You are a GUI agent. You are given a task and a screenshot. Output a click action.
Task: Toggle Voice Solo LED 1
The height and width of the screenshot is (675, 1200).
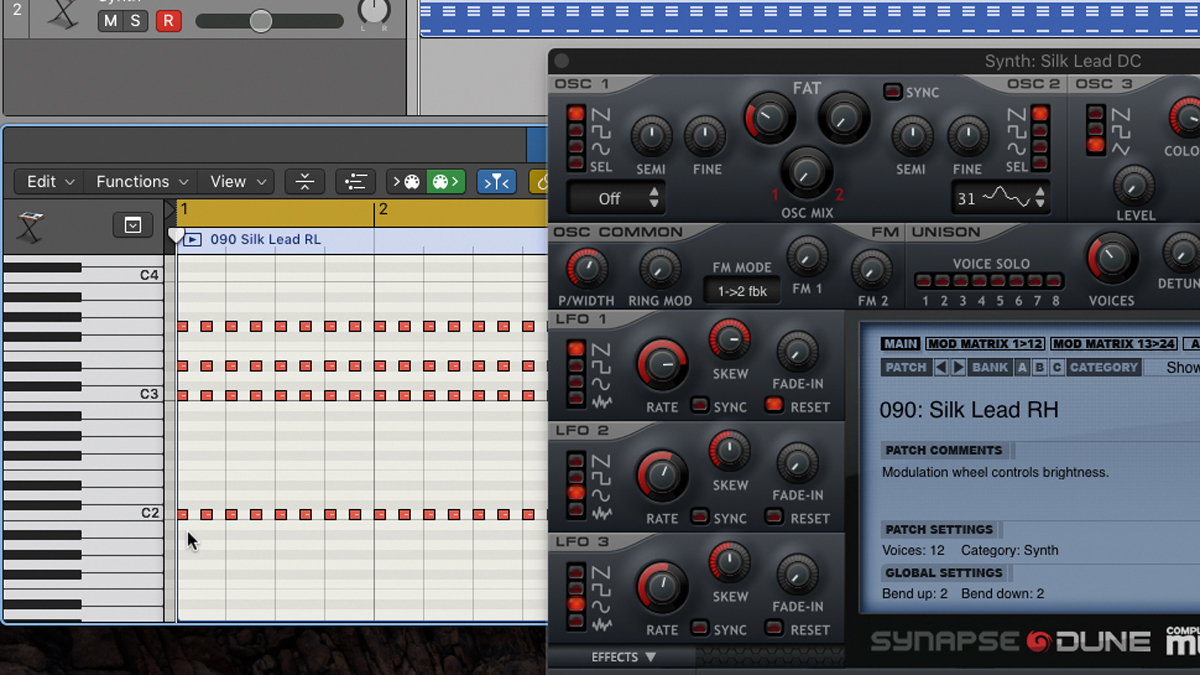pos(925,282)
